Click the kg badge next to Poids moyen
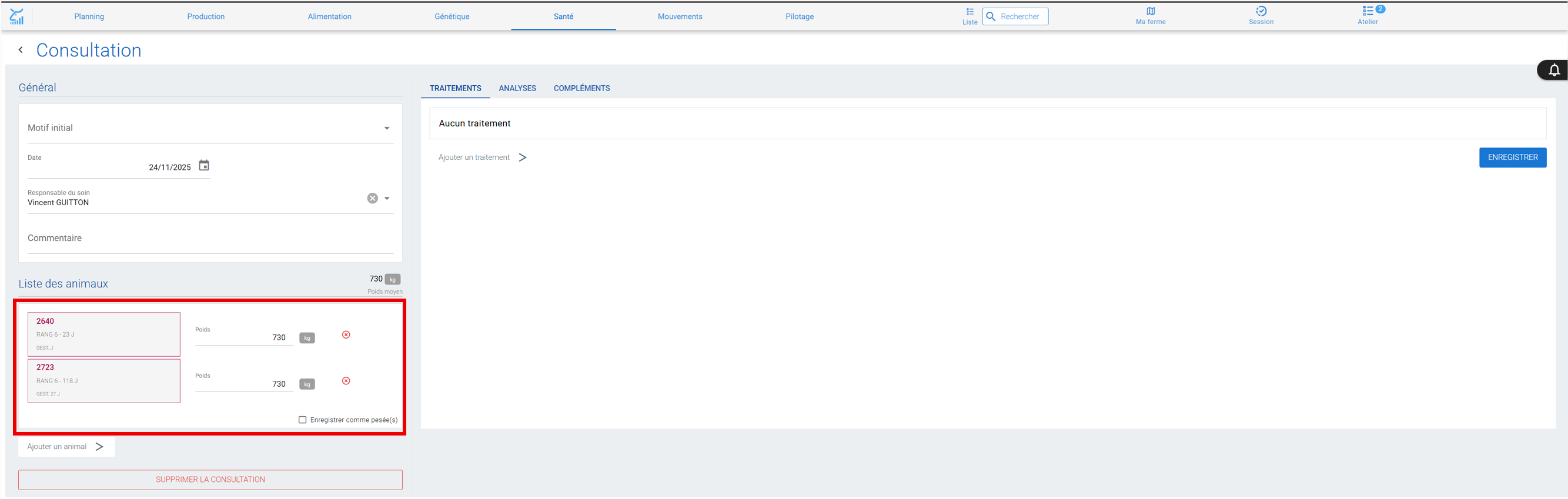The image size is (1568, 499). pos(393,279)
